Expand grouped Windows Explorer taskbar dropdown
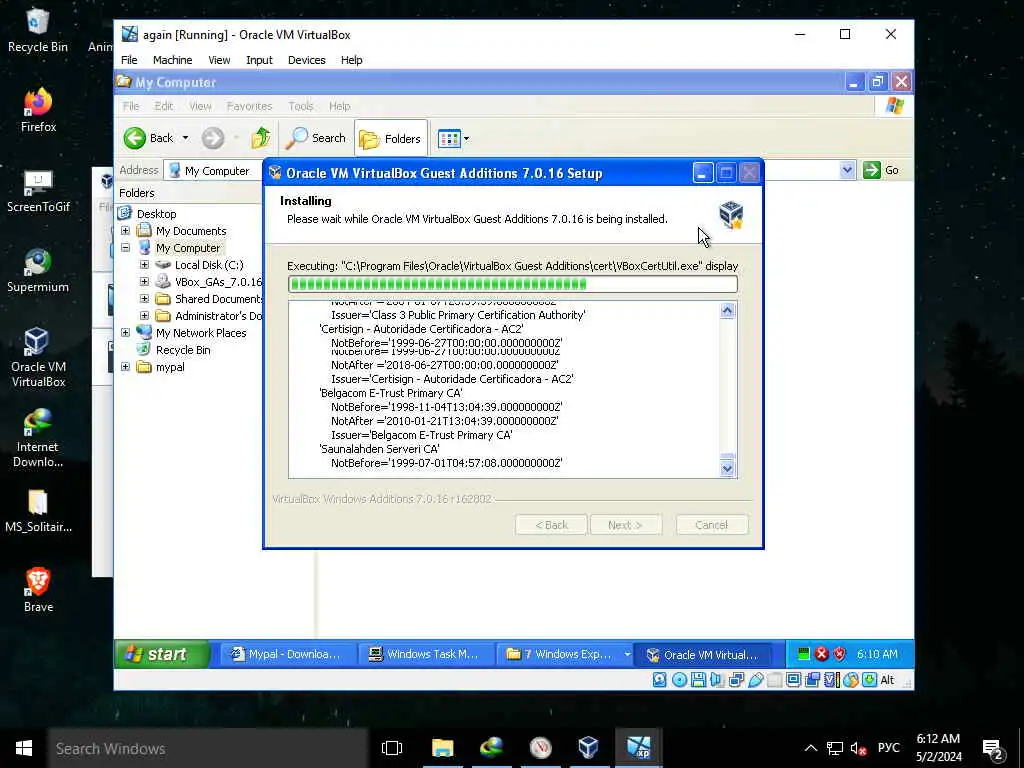 pos(627,654)
